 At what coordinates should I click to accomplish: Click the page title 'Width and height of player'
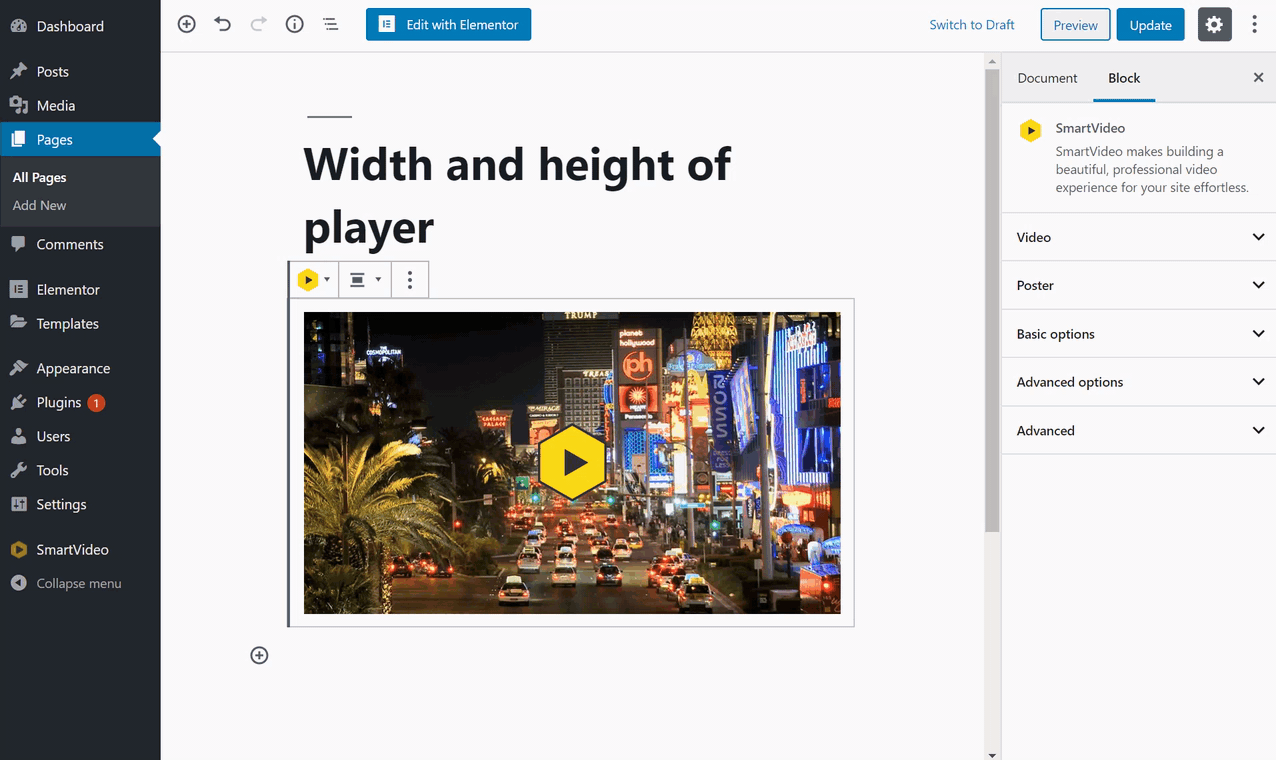[517, 195]
